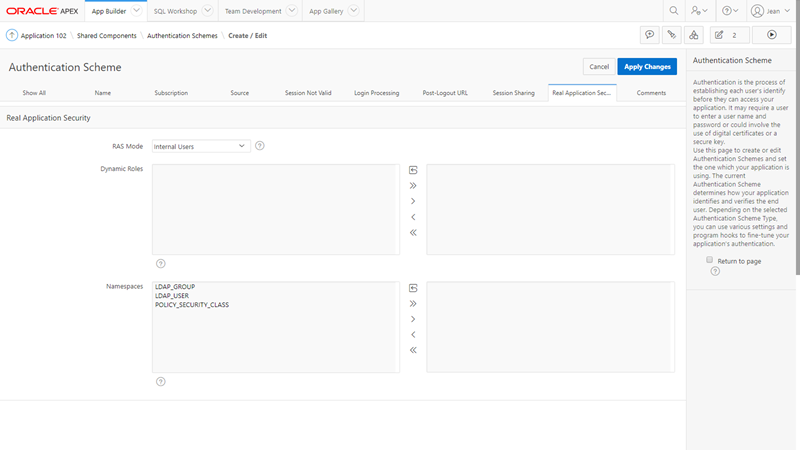Open the Shared Components shapes icon
This screenshot has height=450, width=800.
point(693,35)
